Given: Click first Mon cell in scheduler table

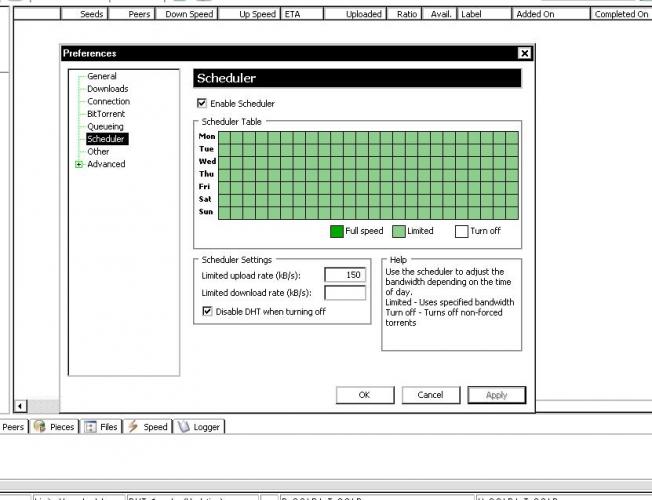Looking at the screenshot, I should point(225,138).
